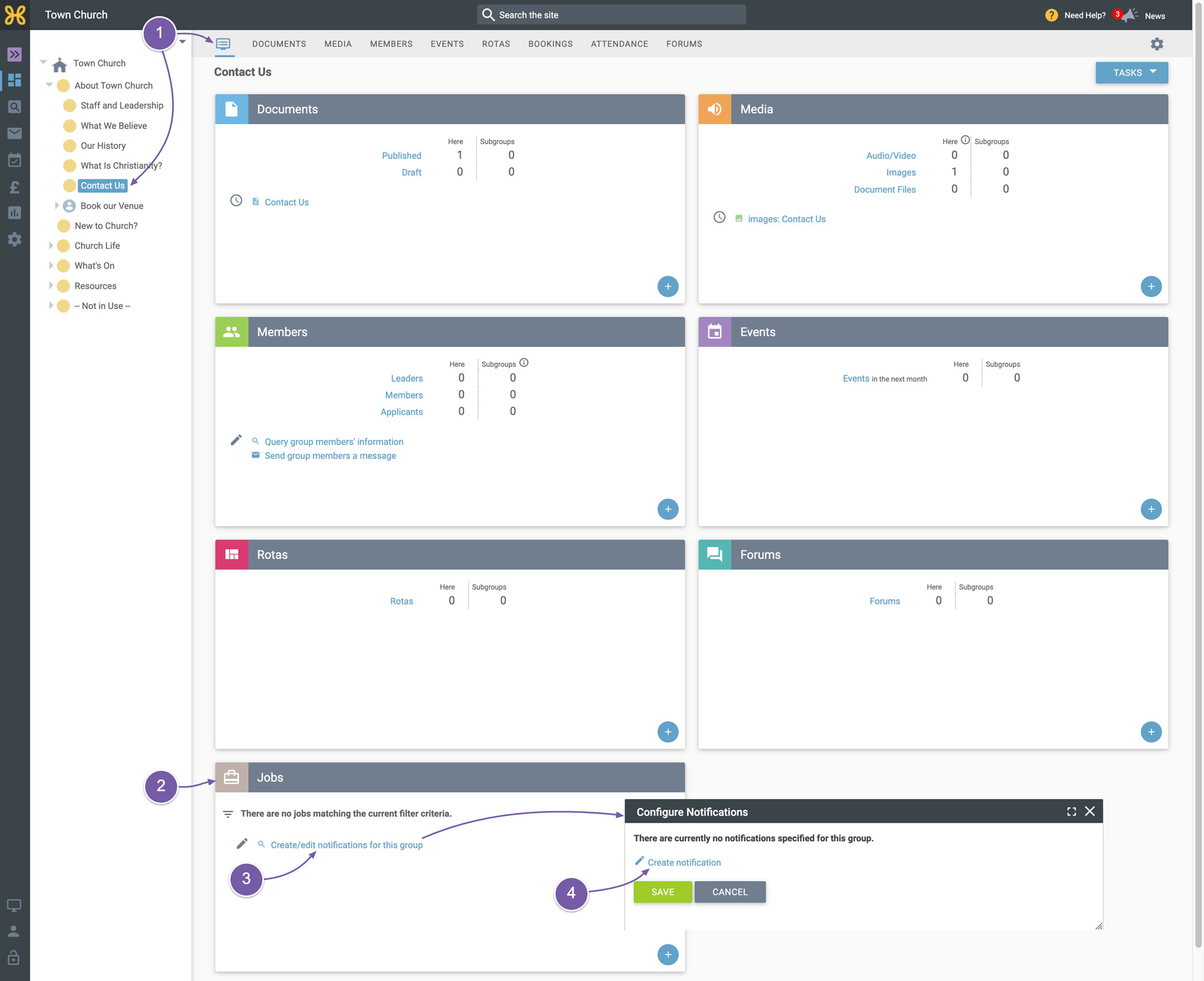1204x981 pixels.
Task: Expand the sidebar with double-arrow icon
Action: tap(14, 54)
